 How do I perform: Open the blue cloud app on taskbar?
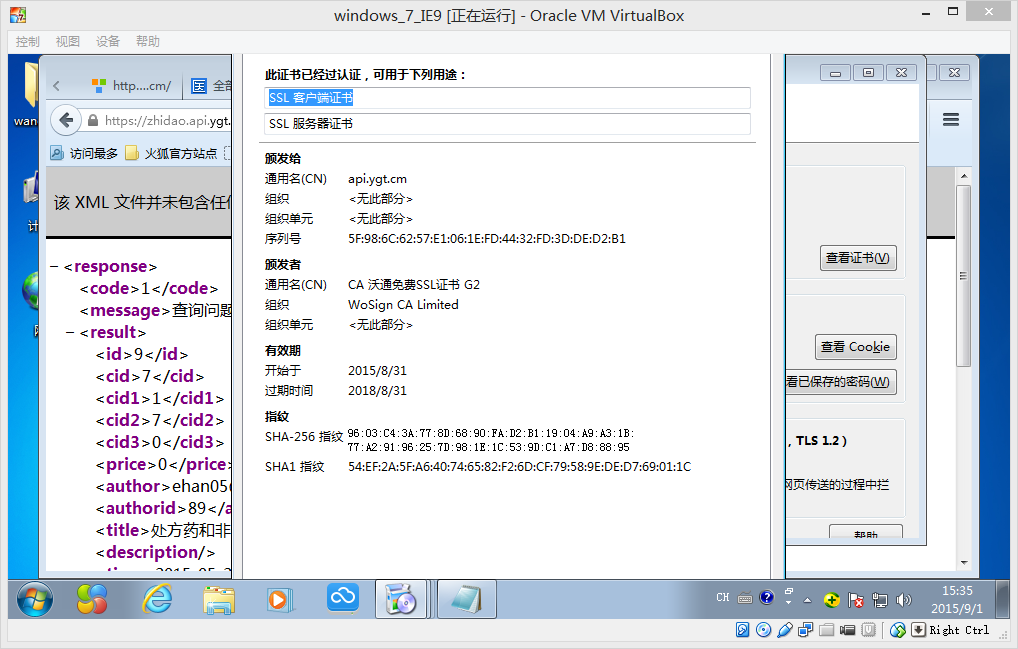(343, 596)
